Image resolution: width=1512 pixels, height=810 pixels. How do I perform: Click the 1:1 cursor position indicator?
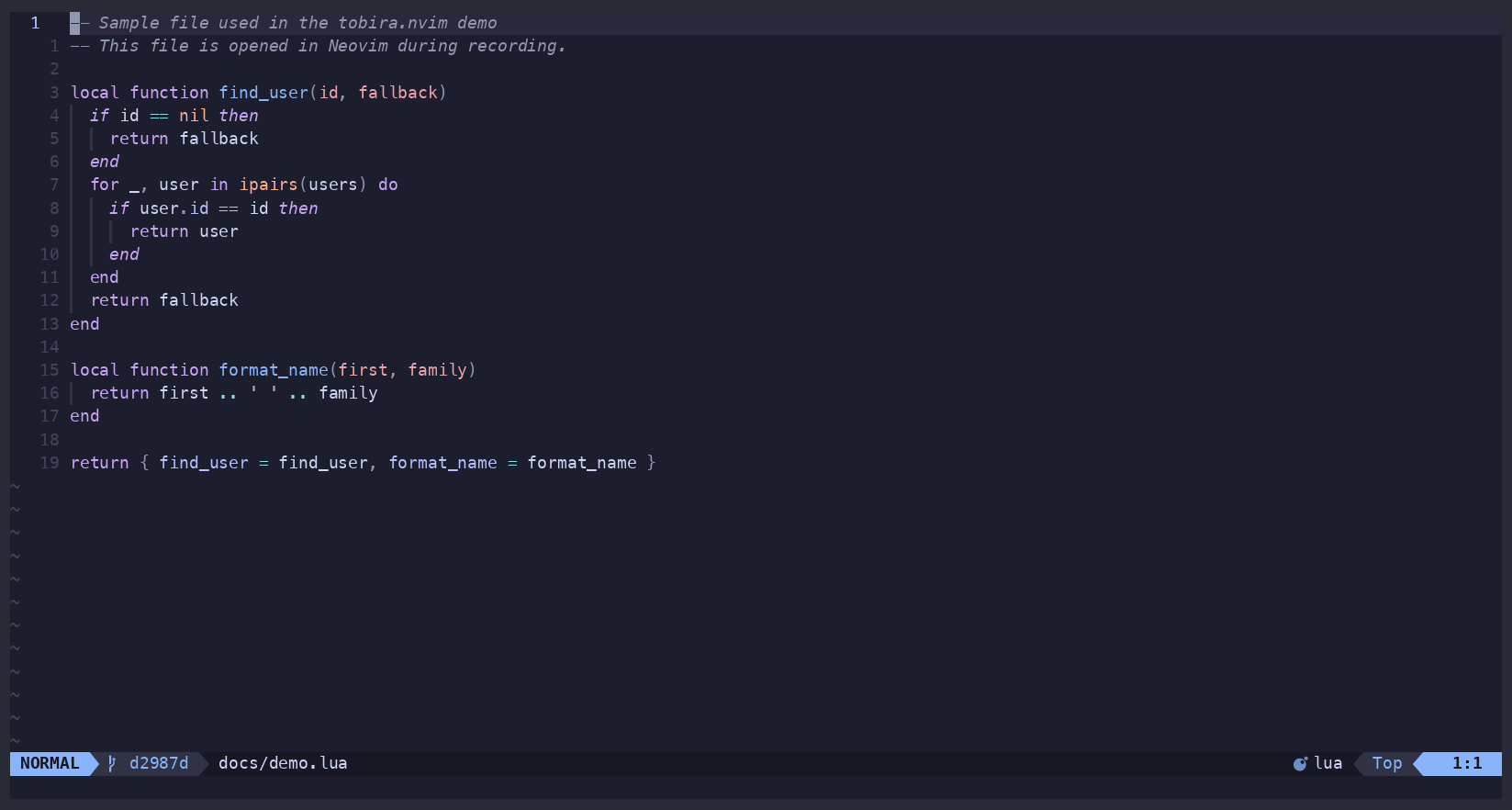click(x=1467, y=763)
